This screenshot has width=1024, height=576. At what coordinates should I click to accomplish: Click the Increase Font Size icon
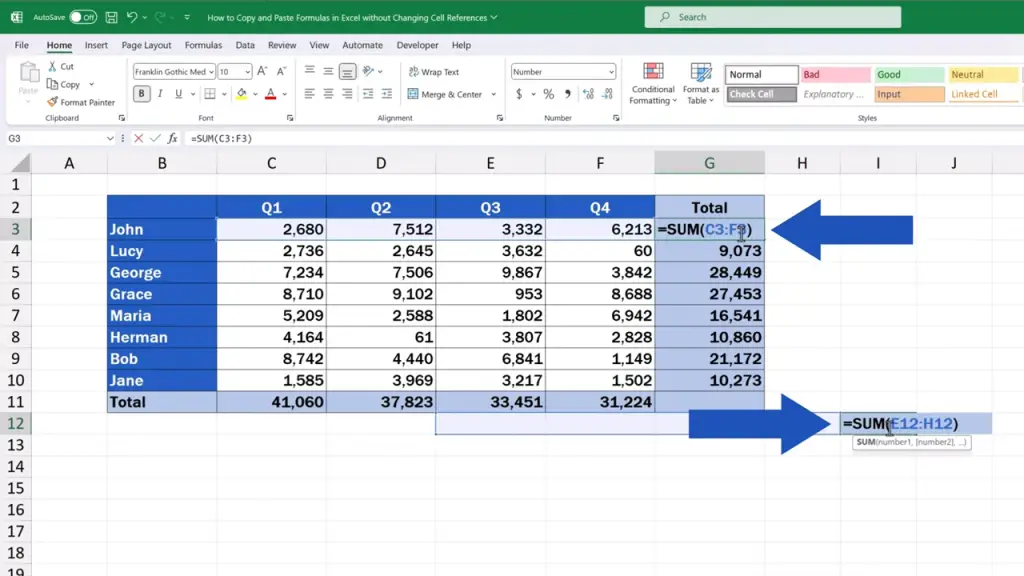click(x=262, y=71)
